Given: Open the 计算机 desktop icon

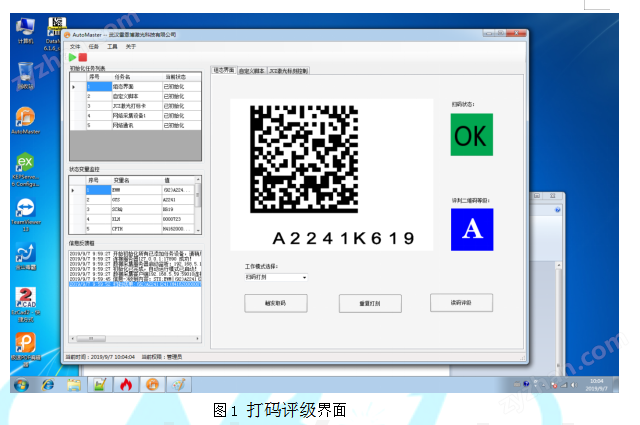Looking at the screenshot, I should [x=25, y=31].
